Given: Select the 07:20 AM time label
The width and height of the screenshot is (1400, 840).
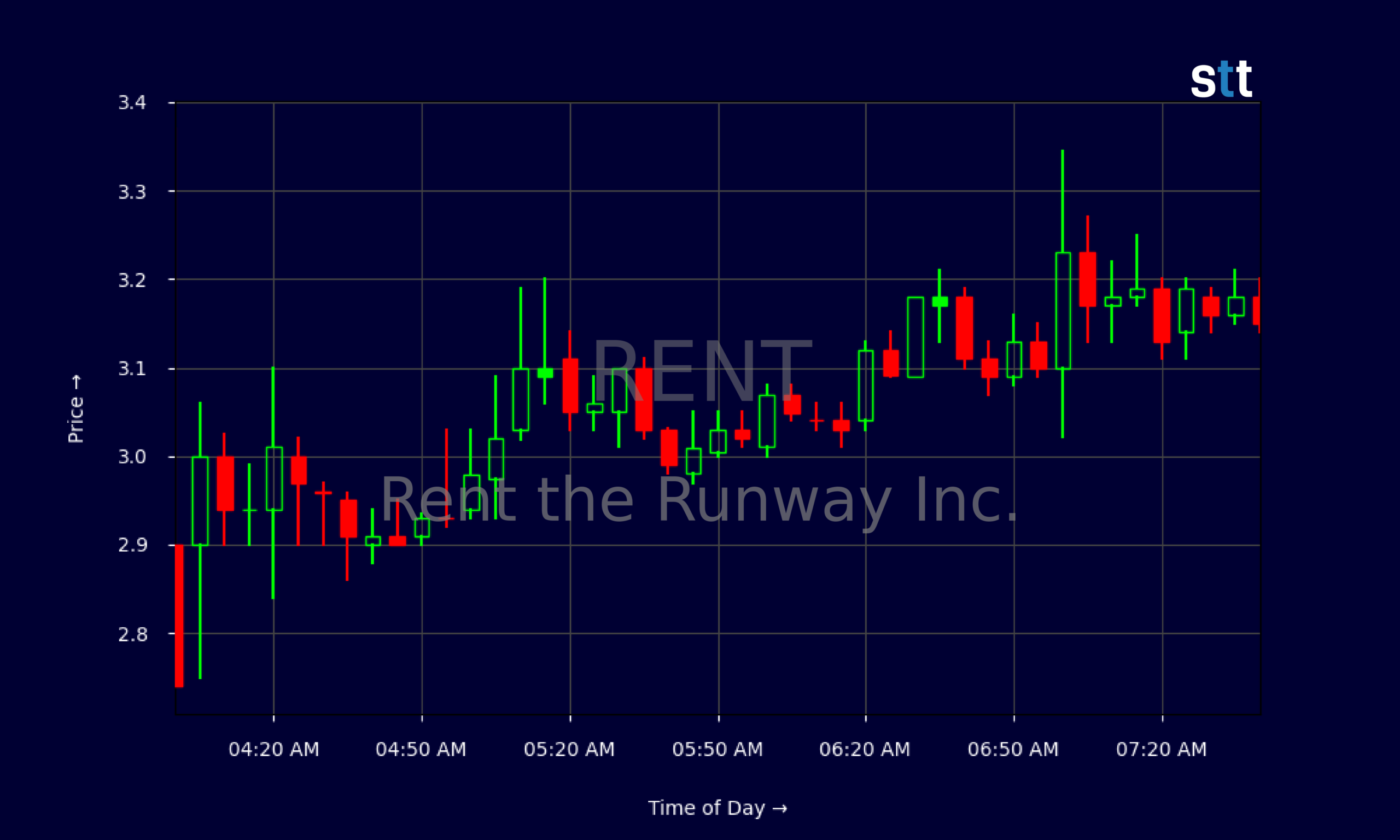Looking at the screenshot, I should [1161, 749].
